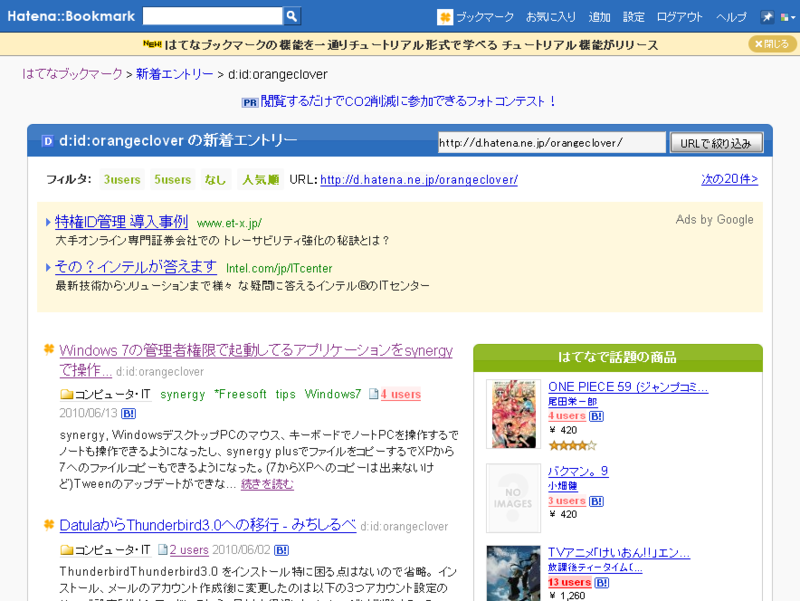The height and width of the screenshot is (601, 800).
Task: Click the star rating under ONE PIECE 59
Action: (x=573, y=444)
